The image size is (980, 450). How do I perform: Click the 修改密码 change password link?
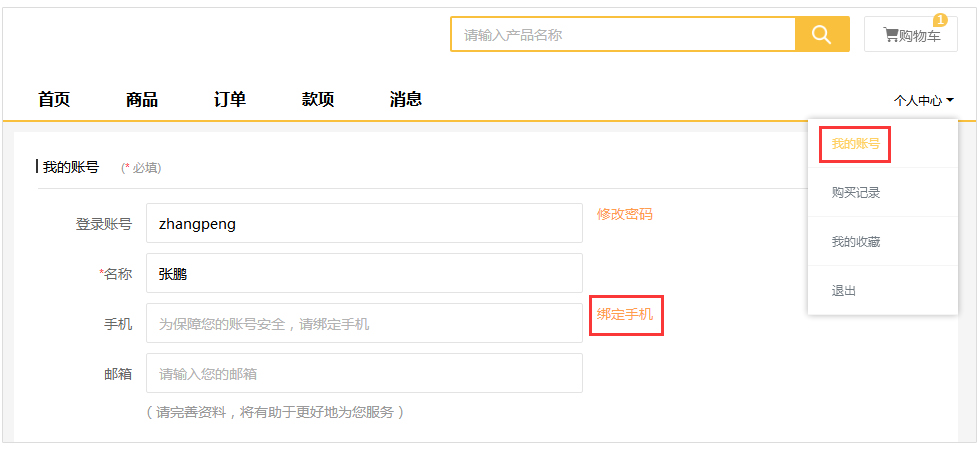point(624,214)
